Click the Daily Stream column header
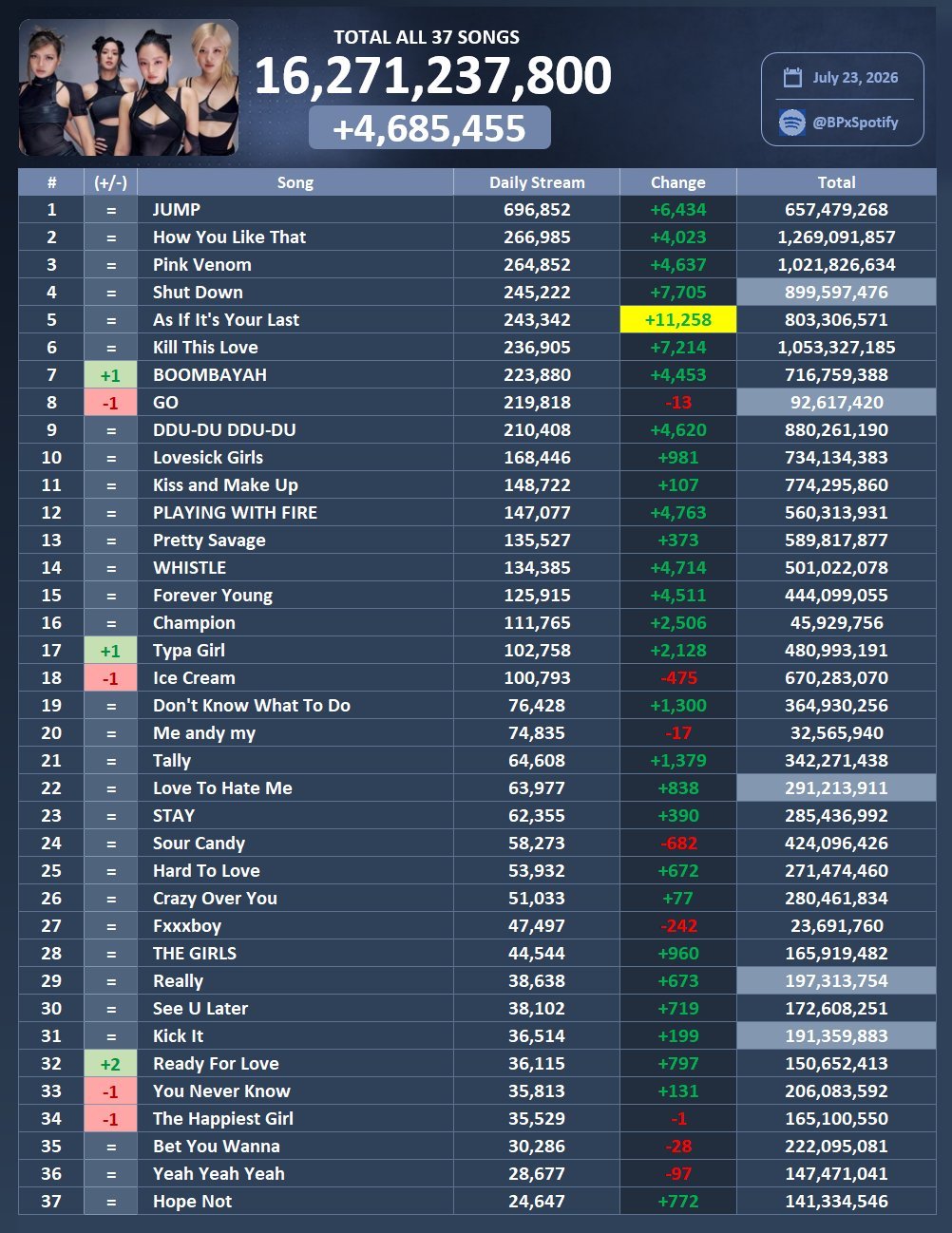The width and height of the screenshot is (952, 1233). click(x=537, y=182)
